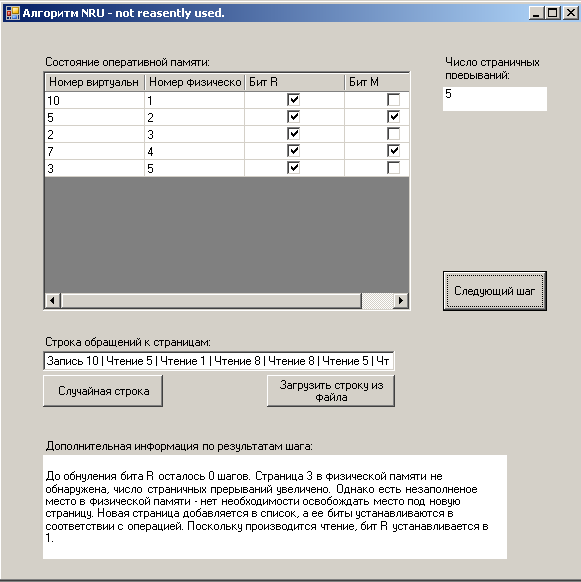Maximize the Алгоритм NRU window
This screenshot has width=581, height=582.
point(553,13)
